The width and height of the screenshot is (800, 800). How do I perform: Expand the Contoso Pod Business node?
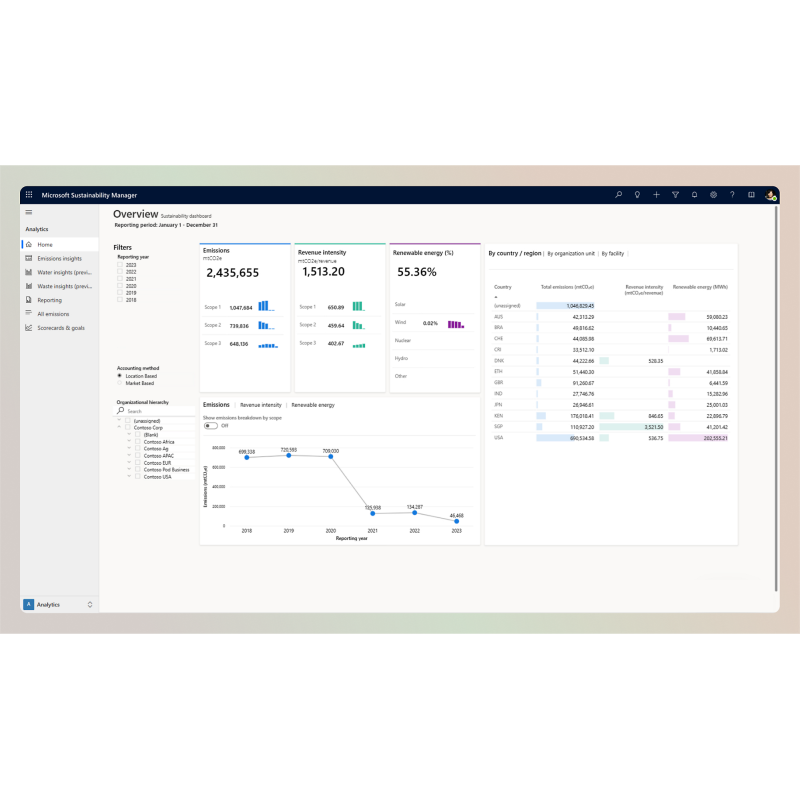coord(129,469)
